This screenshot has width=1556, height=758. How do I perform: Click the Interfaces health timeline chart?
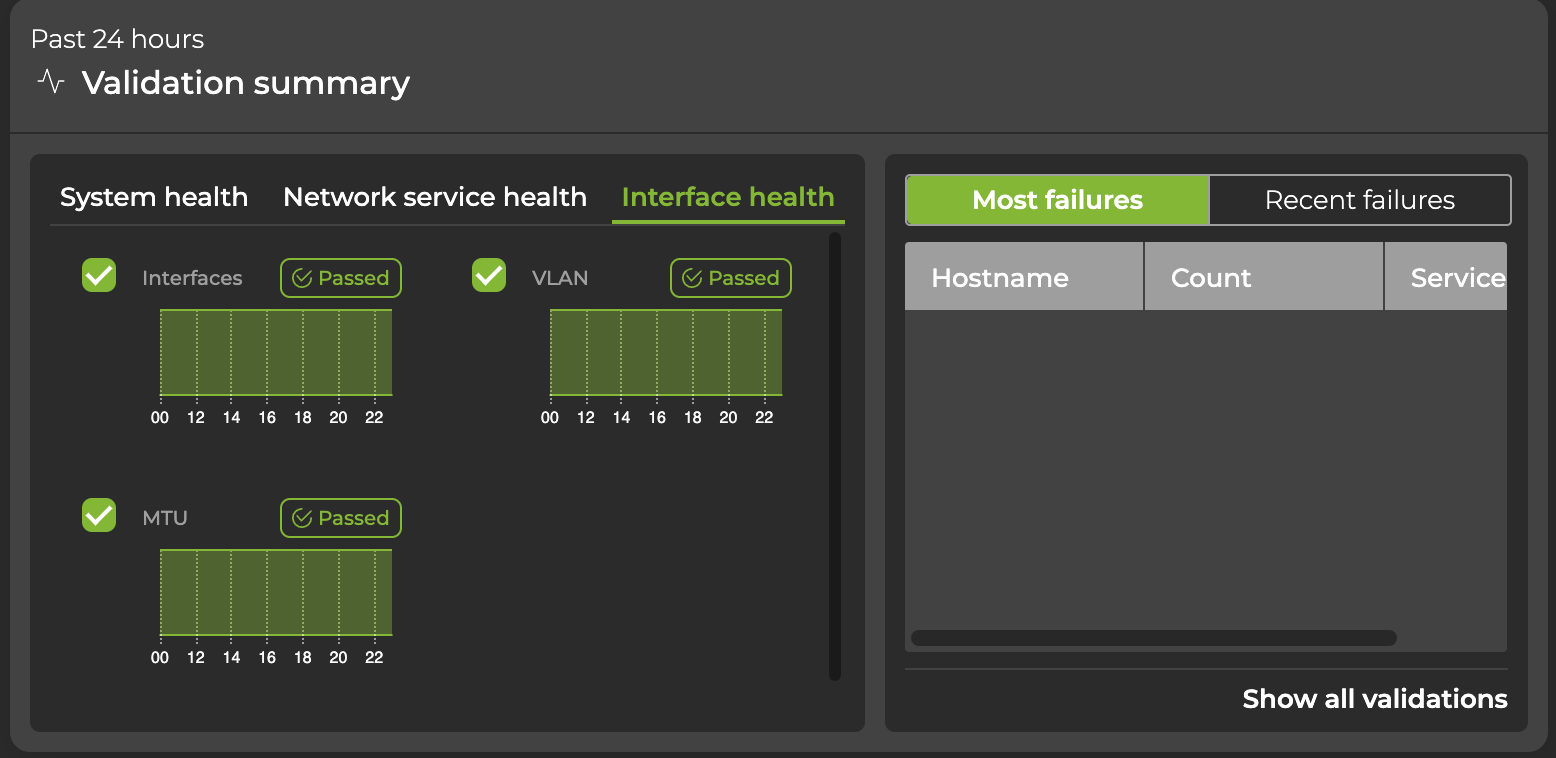[276, 352]
